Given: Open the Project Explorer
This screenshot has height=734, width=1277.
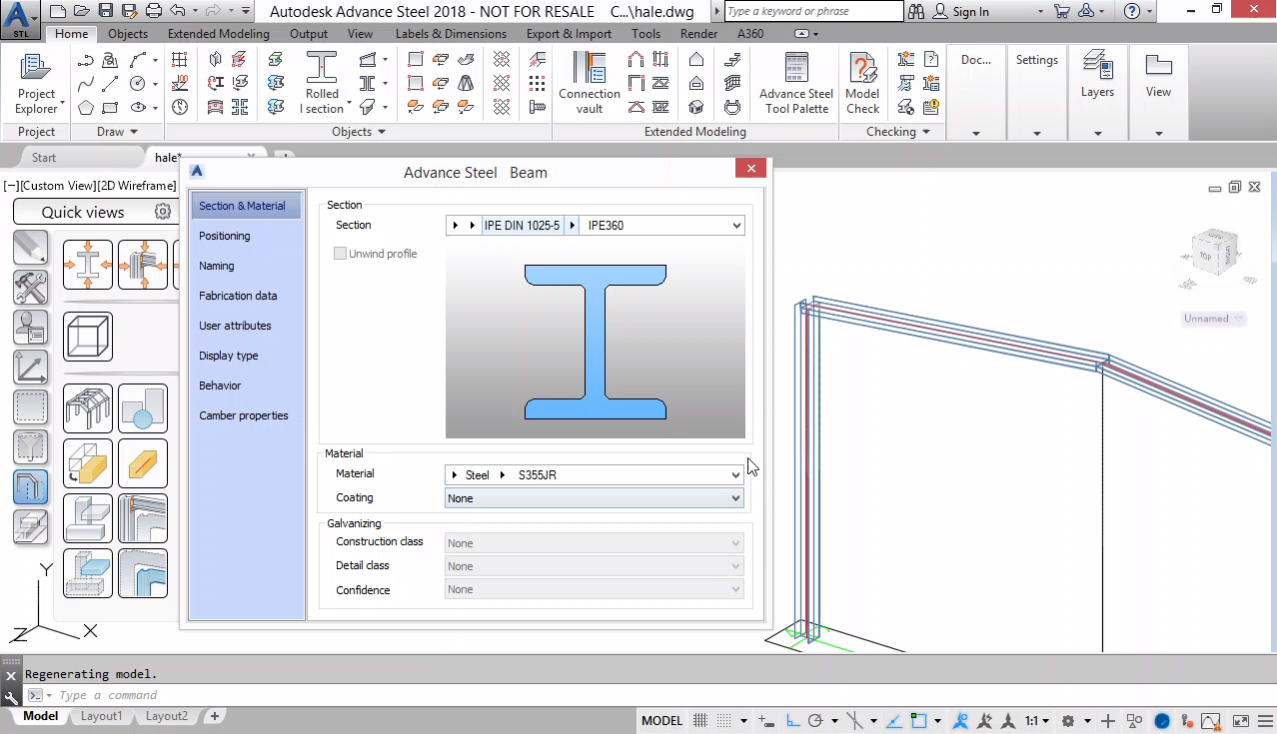Looking at the screenshot, I should 36,84.
